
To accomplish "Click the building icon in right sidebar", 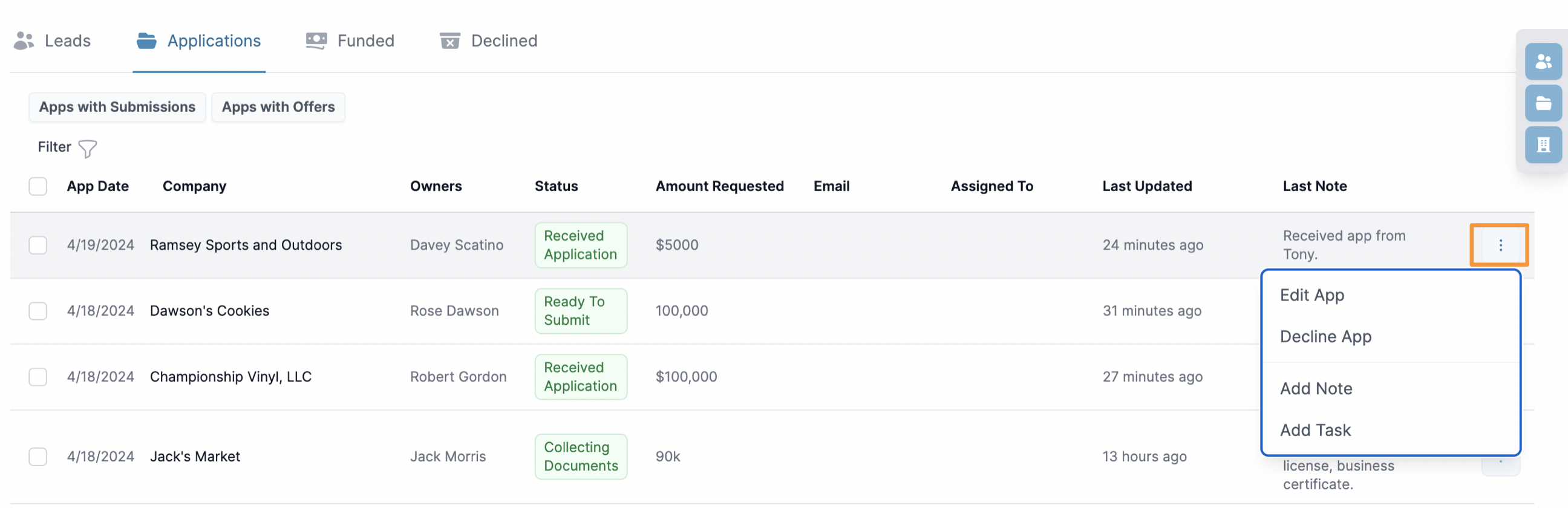I will 1543,145.
